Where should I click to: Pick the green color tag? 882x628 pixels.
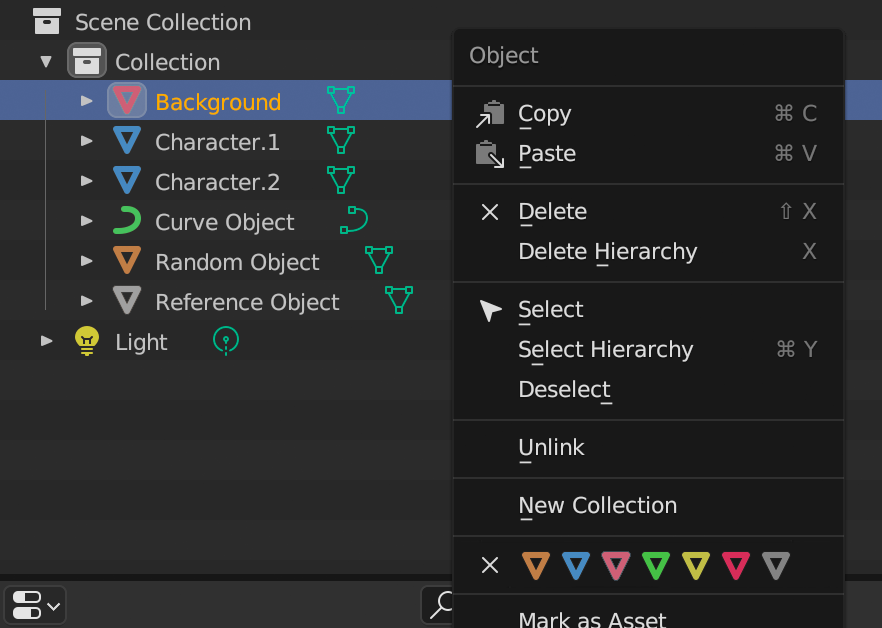click(655, 565)
